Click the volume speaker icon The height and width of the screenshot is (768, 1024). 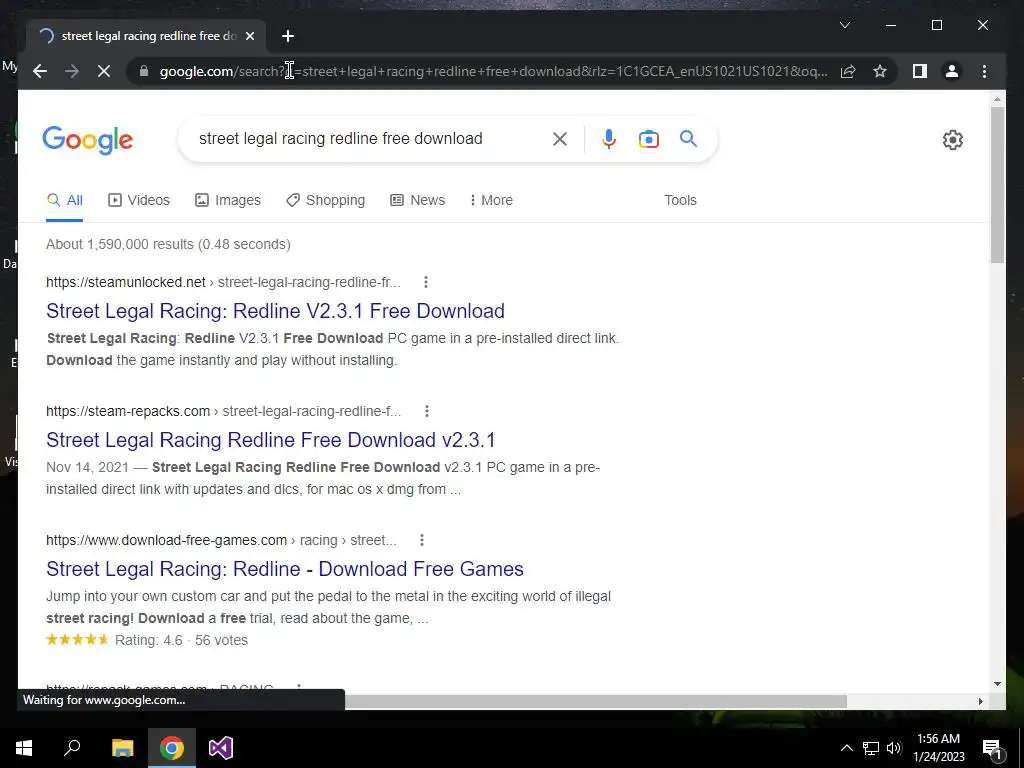tap(894, 748)
